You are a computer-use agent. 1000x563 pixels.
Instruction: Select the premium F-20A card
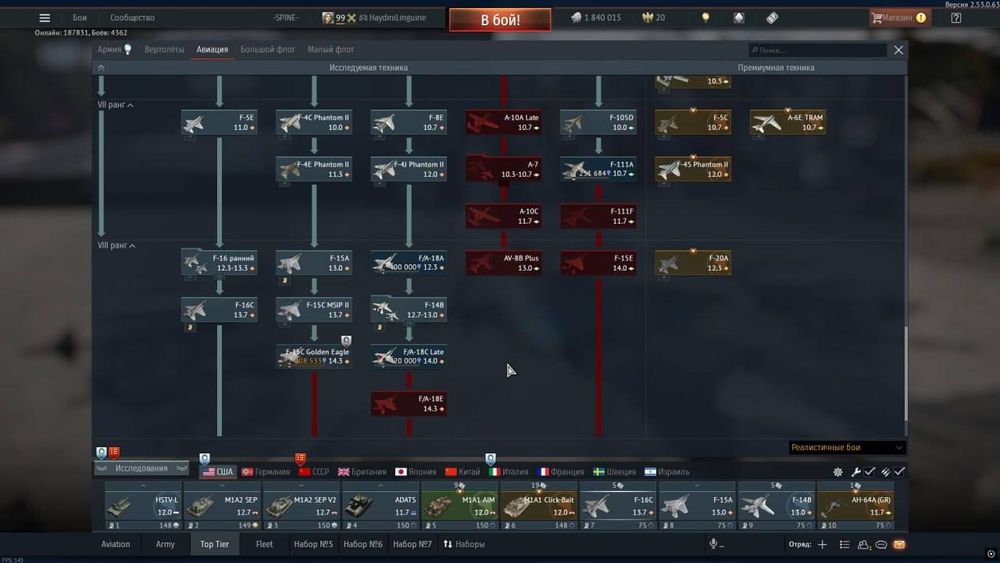pyautogui.click(x=693, y=263)
